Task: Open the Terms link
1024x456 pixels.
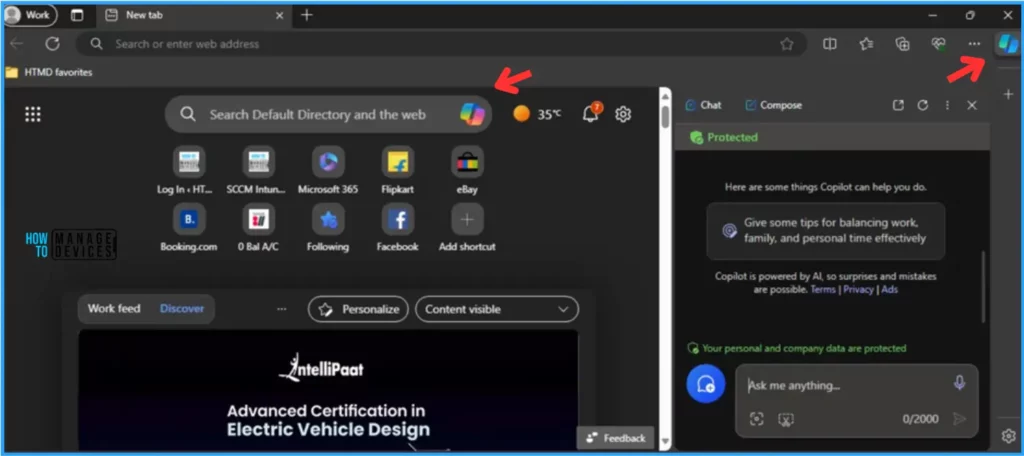Action: pos(823,289)
